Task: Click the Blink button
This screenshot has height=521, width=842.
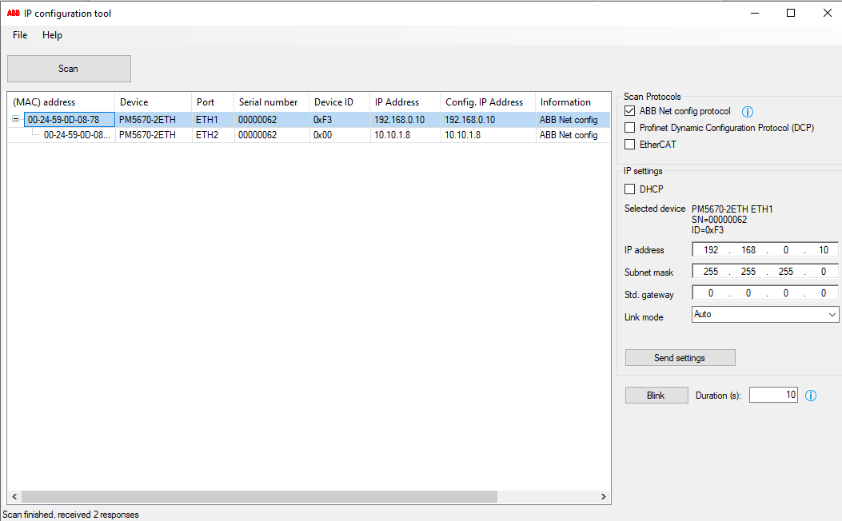Action: pyautogui.click(x=655, y=396)
